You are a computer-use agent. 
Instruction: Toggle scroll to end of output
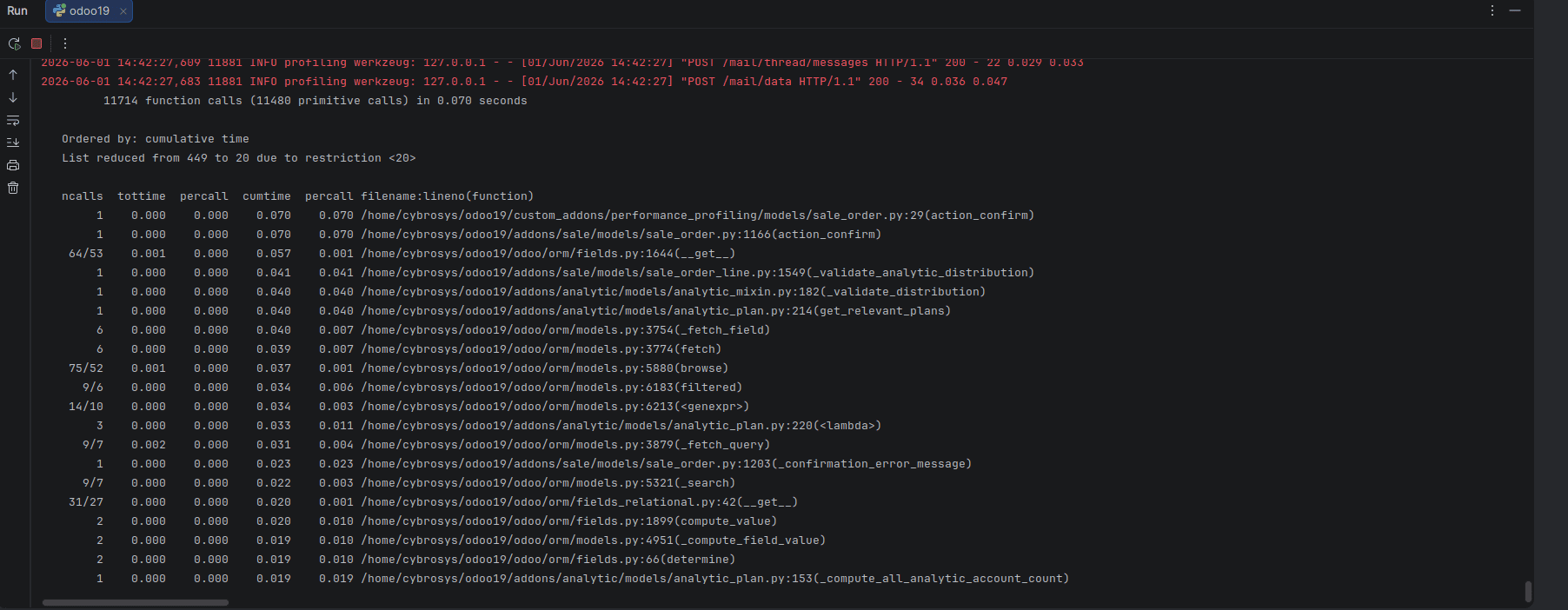point(13,143)
